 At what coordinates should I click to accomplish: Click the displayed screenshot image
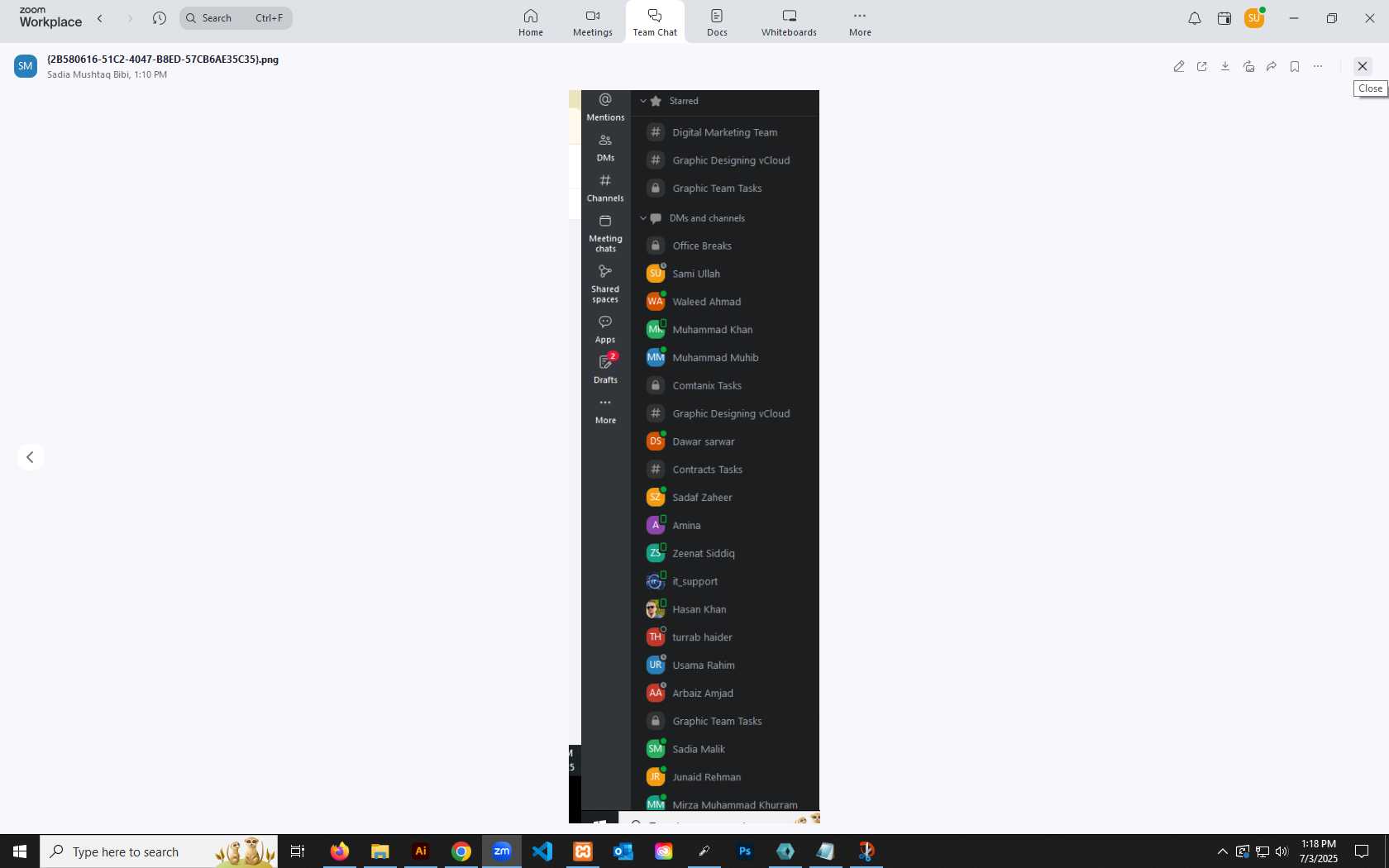point(694,456)
